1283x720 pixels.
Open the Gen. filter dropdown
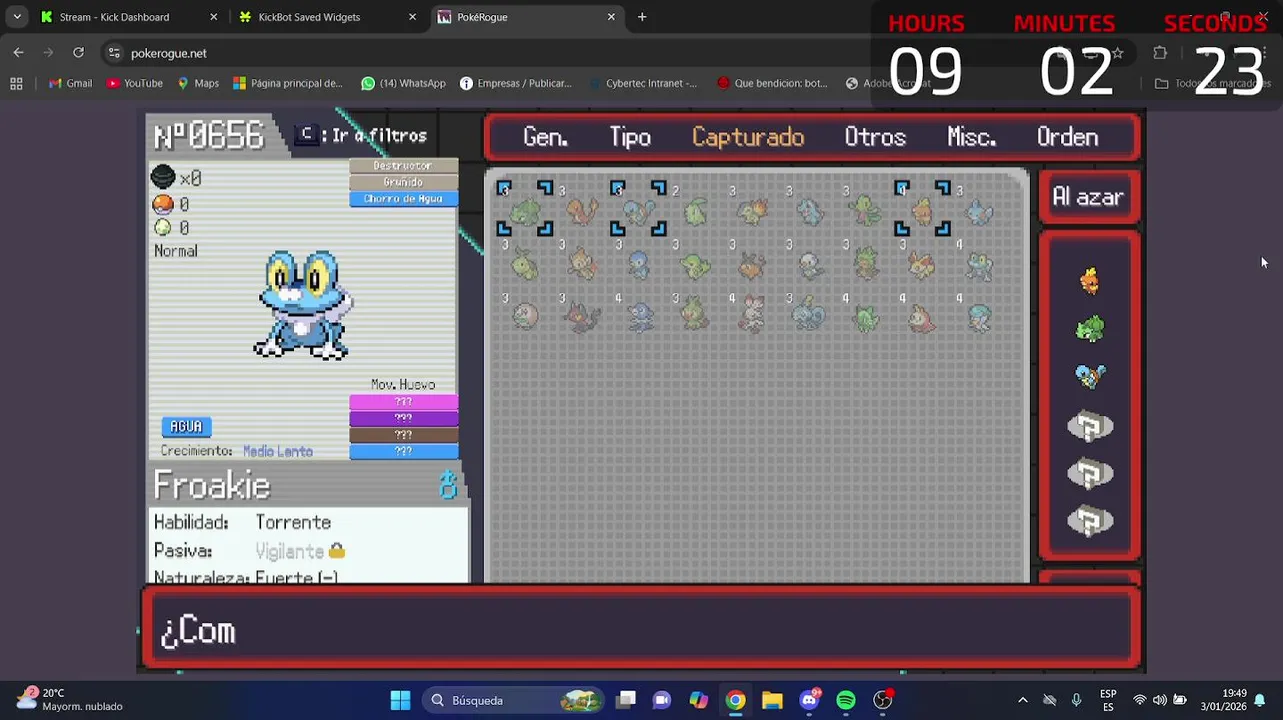(x=545, y=138)
